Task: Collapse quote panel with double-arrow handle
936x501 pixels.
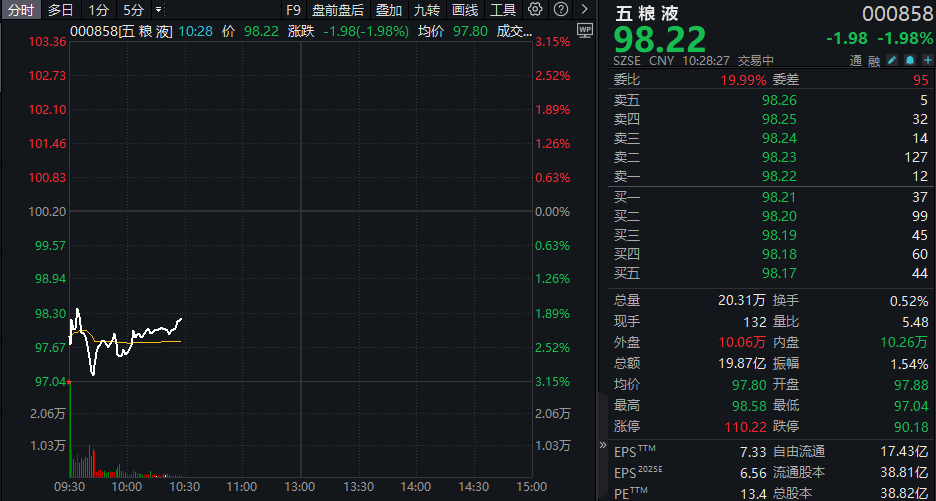Action: pyautogui.click(x=602, y=445)
